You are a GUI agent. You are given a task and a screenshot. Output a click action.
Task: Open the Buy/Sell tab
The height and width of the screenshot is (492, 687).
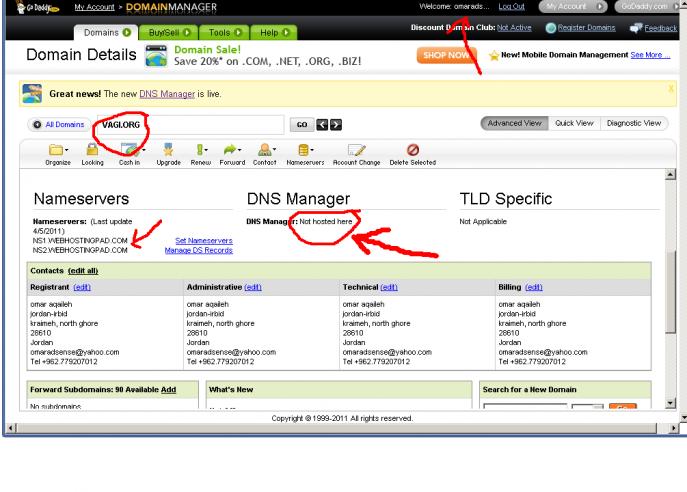(169, 33)
